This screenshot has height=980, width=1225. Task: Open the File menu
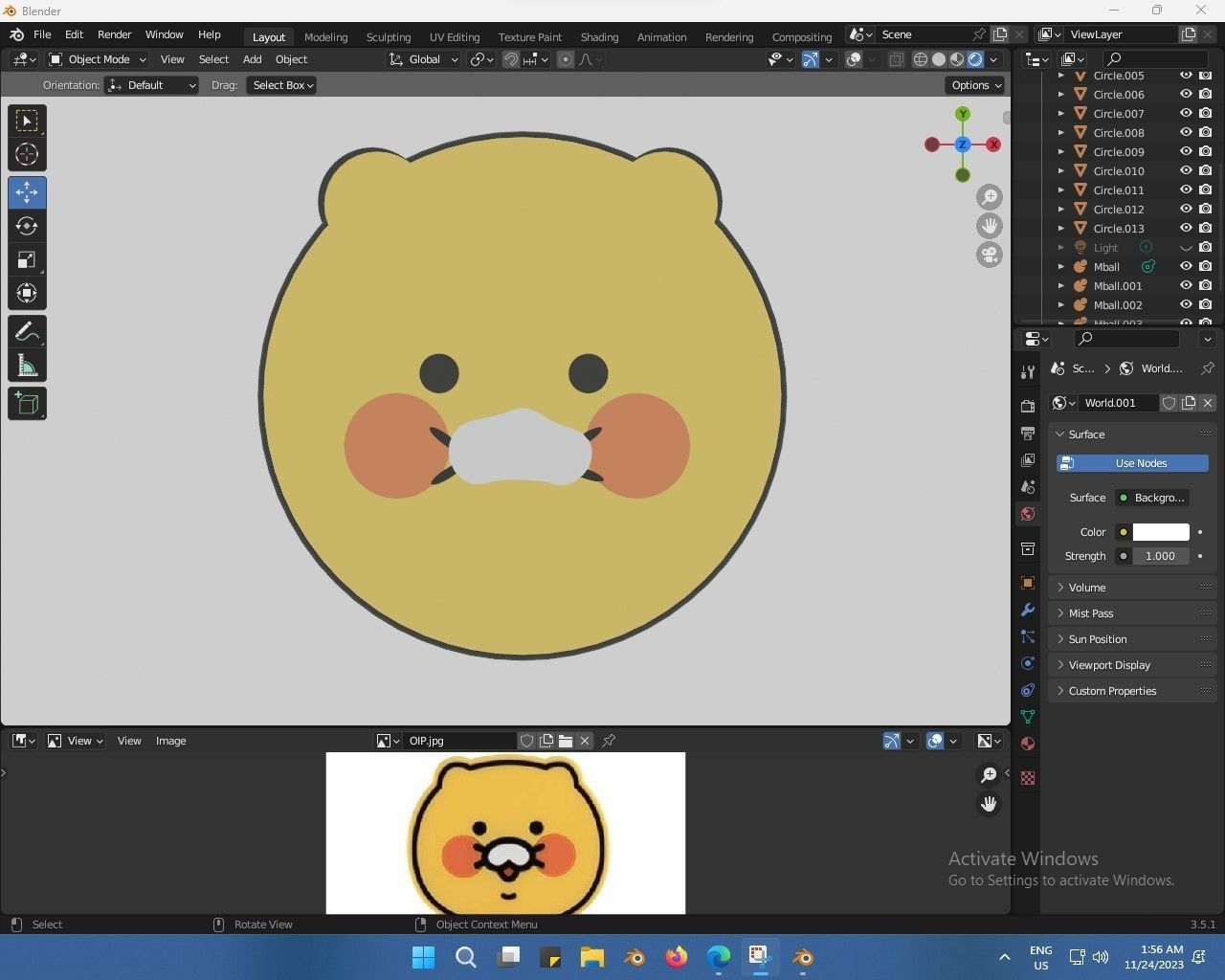pyautogui.click(x=42, y=34)
